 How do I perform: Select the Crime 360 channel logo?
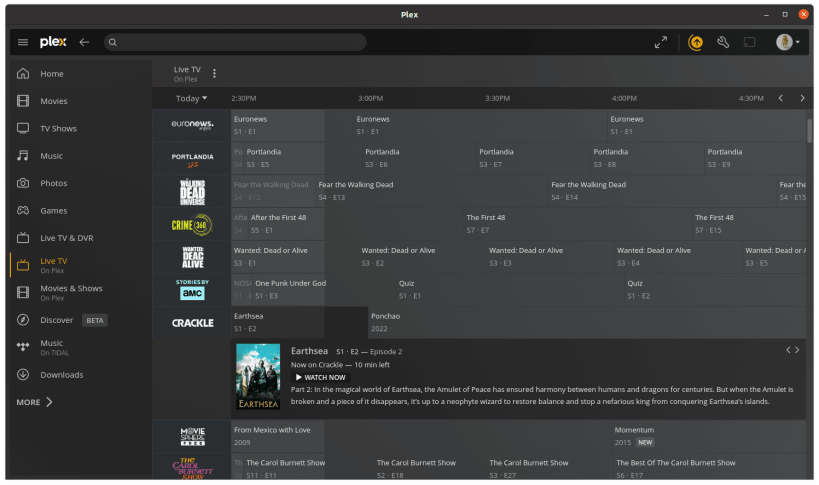pyautogui.click(x=192, y=224)
